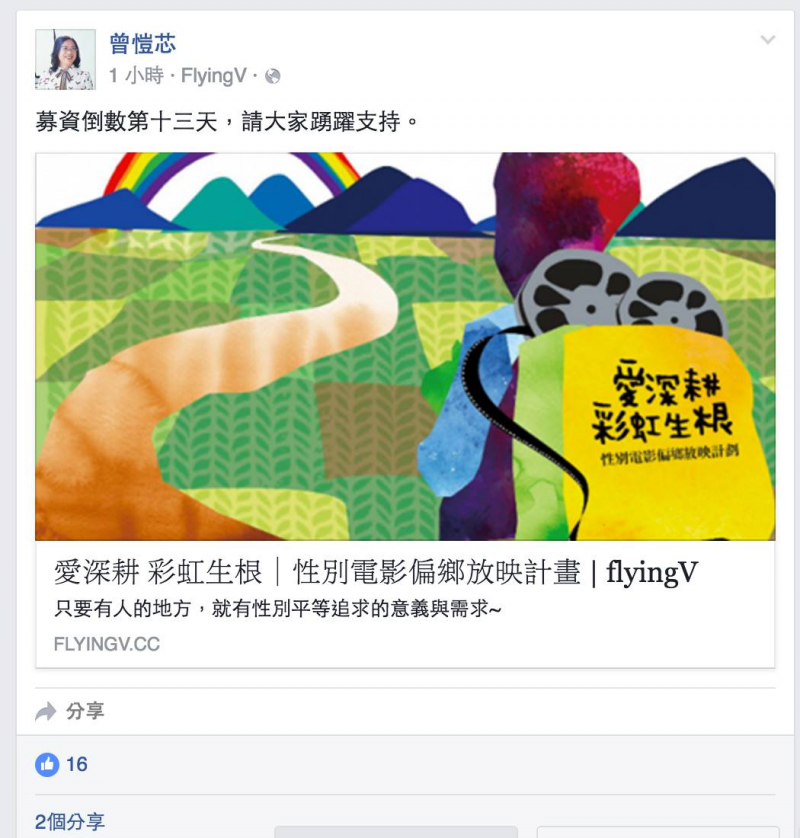This screenshot has height=838, width=800.
Task: View the 16 likes count
Action: tap(77, 764)
